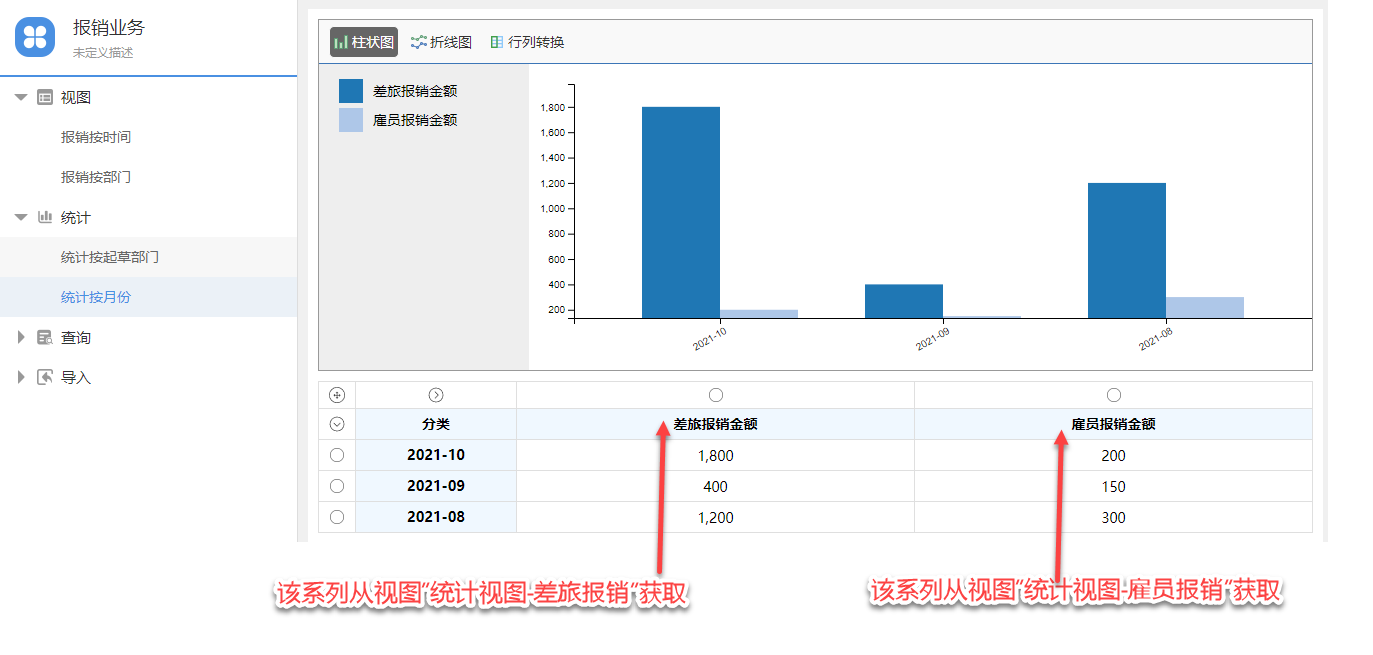The width and height of the screenshot is (1373, 655).
Task: Click the 报销业务 app logo icon
Action: (x=35, y=38)
